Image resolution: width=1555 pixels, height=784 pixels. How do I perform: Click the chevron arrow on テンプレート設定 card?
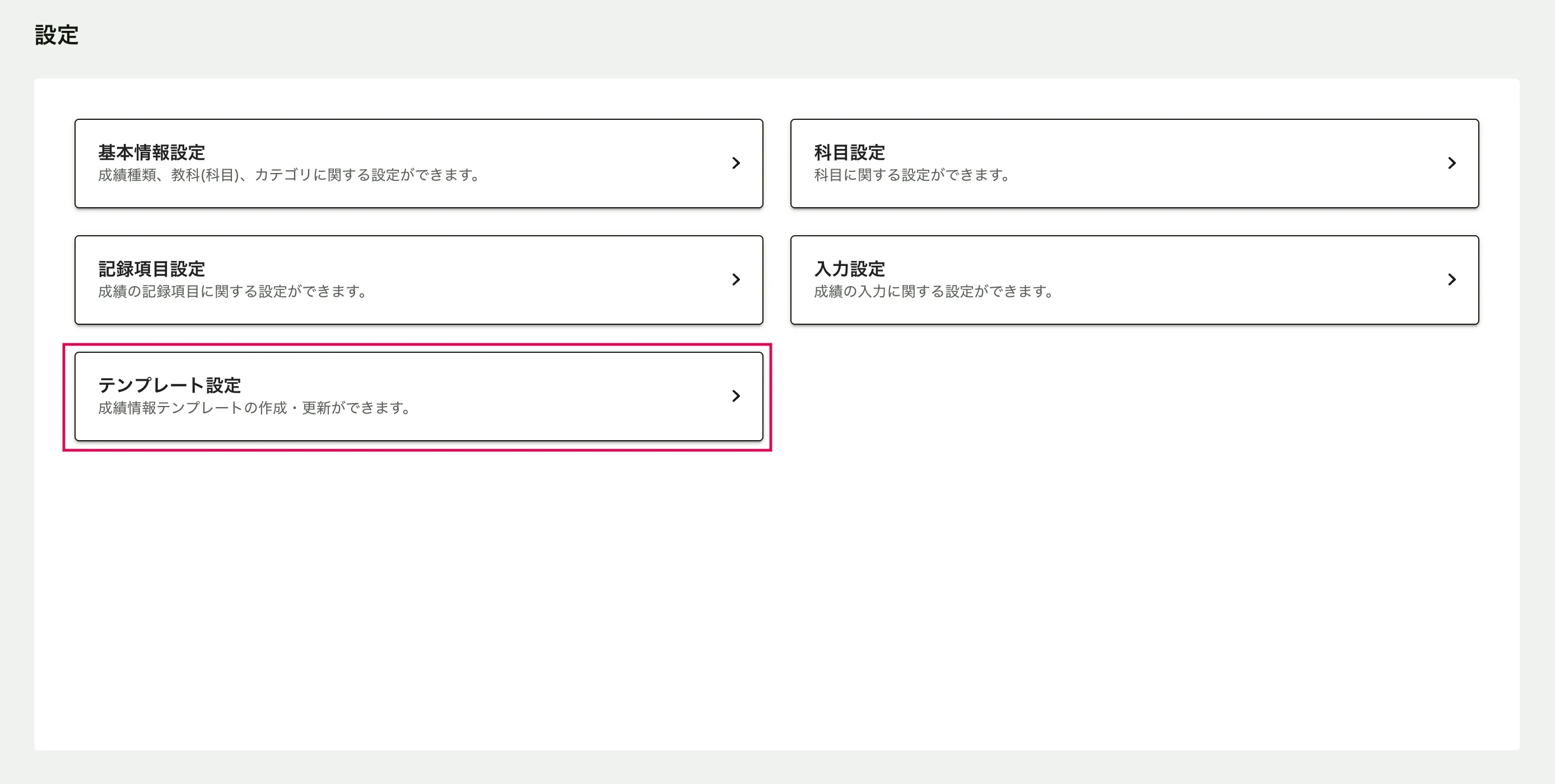pos(735,396)
